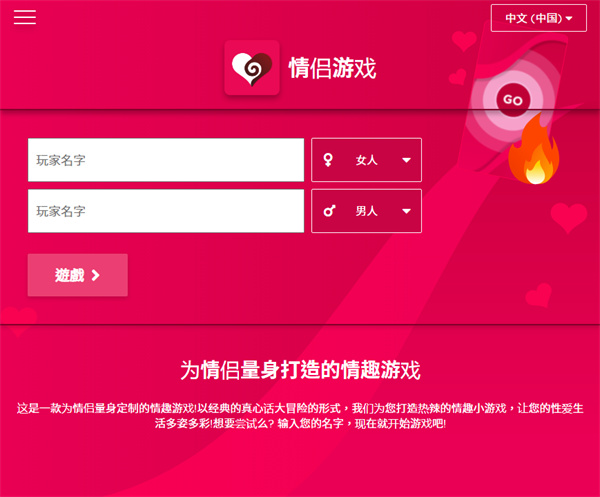Click the language dropdown caret arrow
The image size is (600, 497).
pyautogui.click(x=569, y=18)
